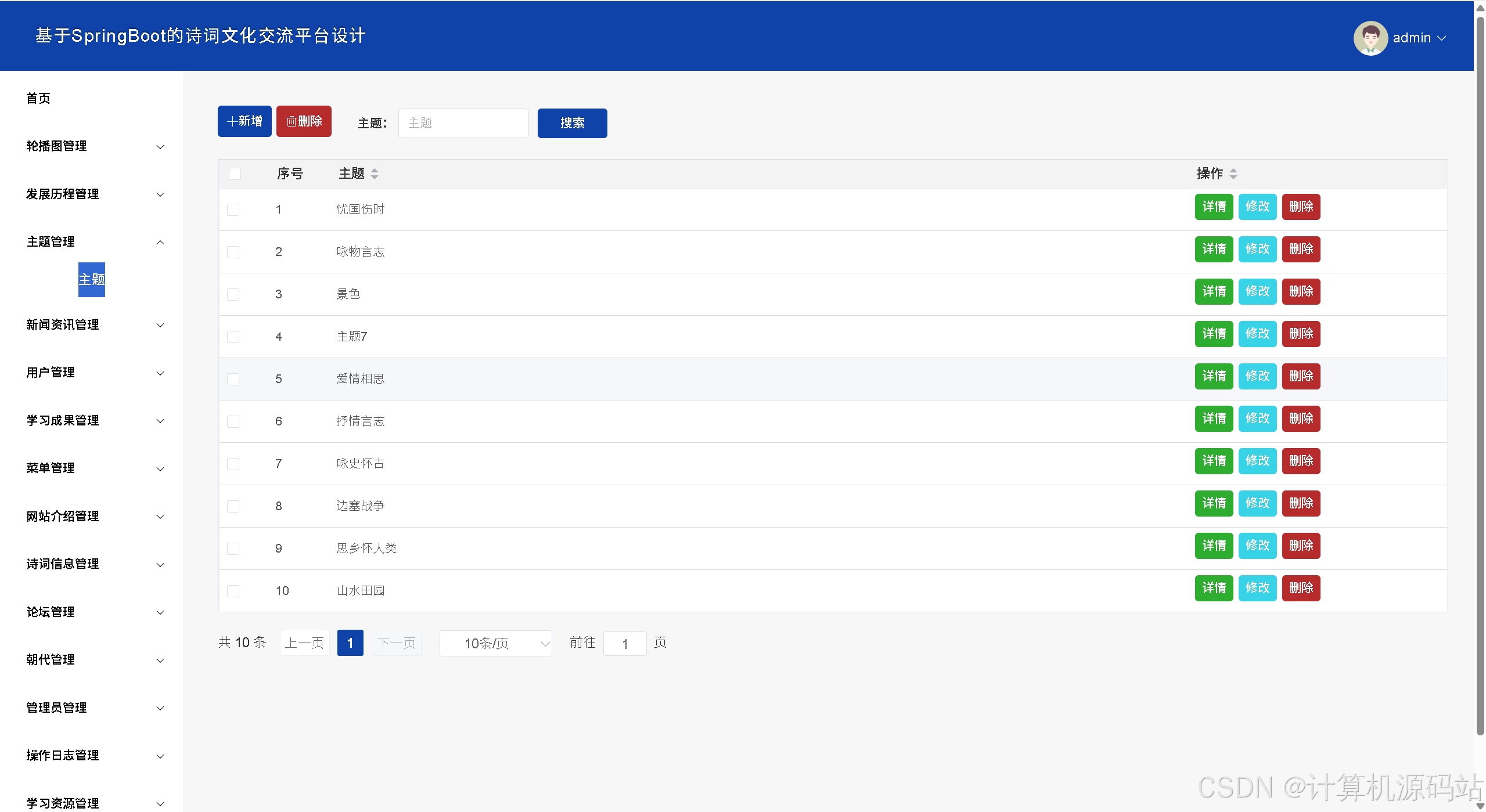Check the box for row 主题7
The height and width of the screenshot is (812, 1486).
pos(233,337)
